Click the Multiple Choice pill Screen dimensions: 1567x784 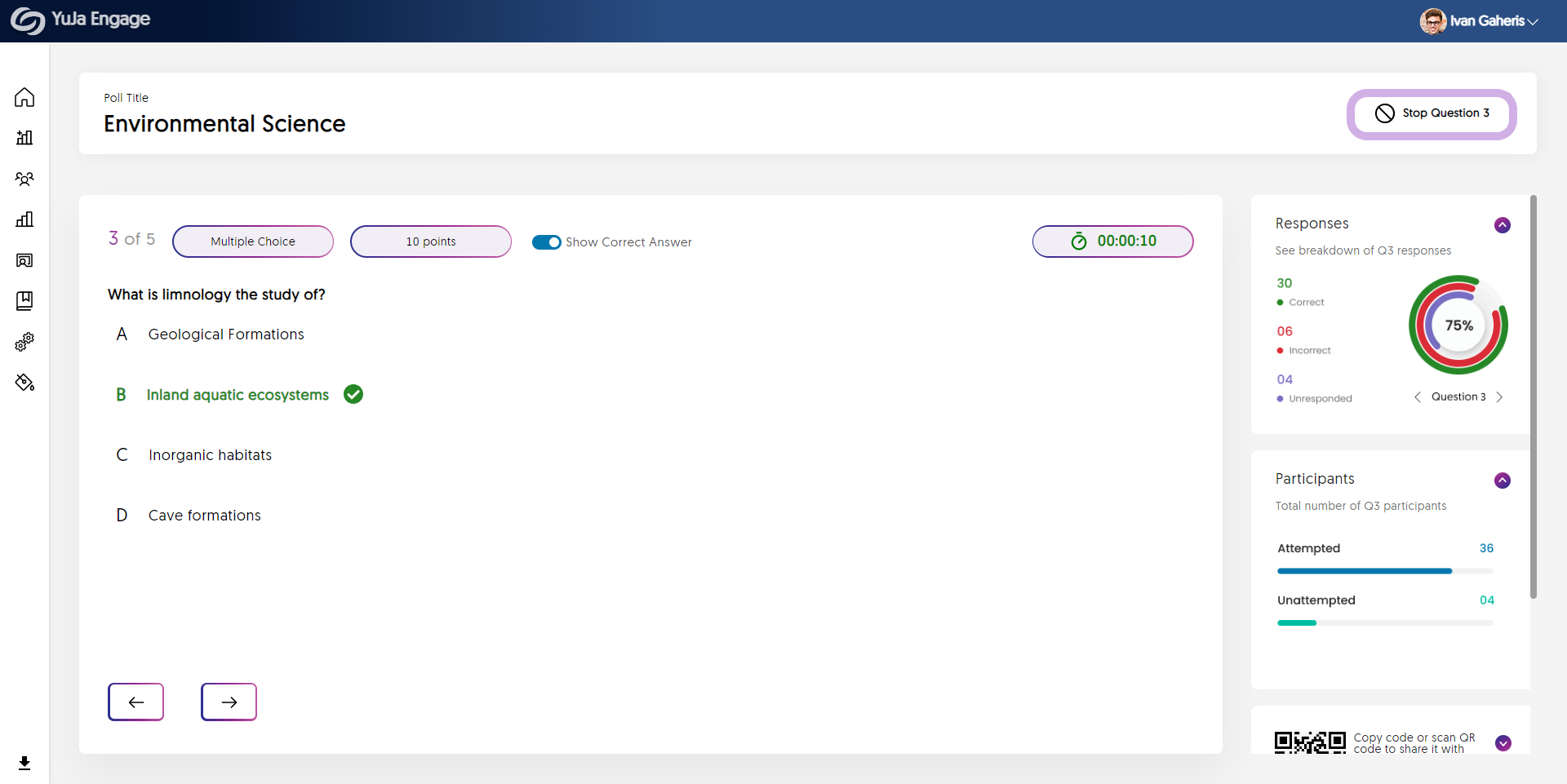pyautogui.click(x=253, y=241)
